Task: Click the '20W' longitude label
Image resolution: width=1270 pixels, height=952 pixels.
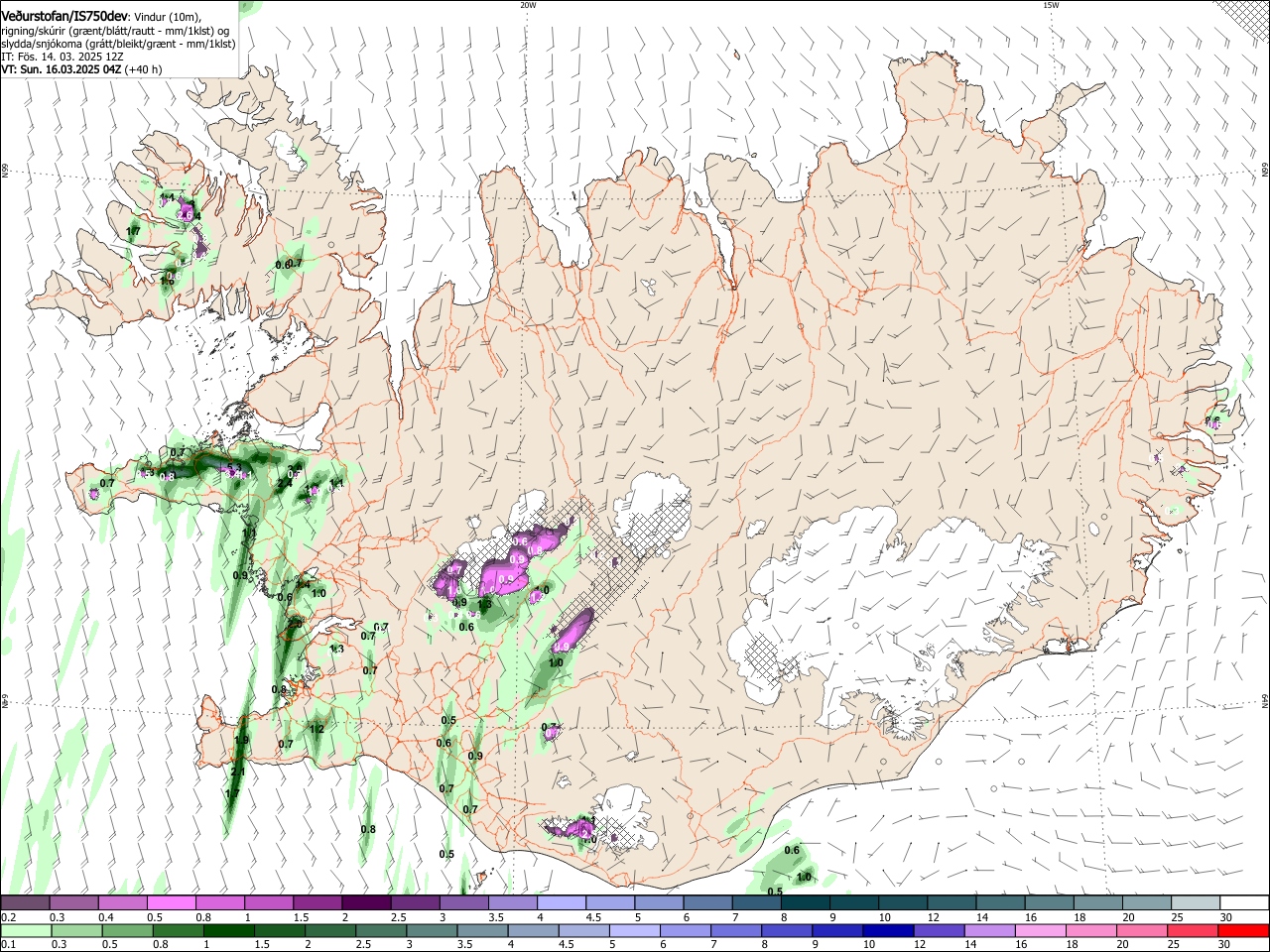Action: [528, 5]
